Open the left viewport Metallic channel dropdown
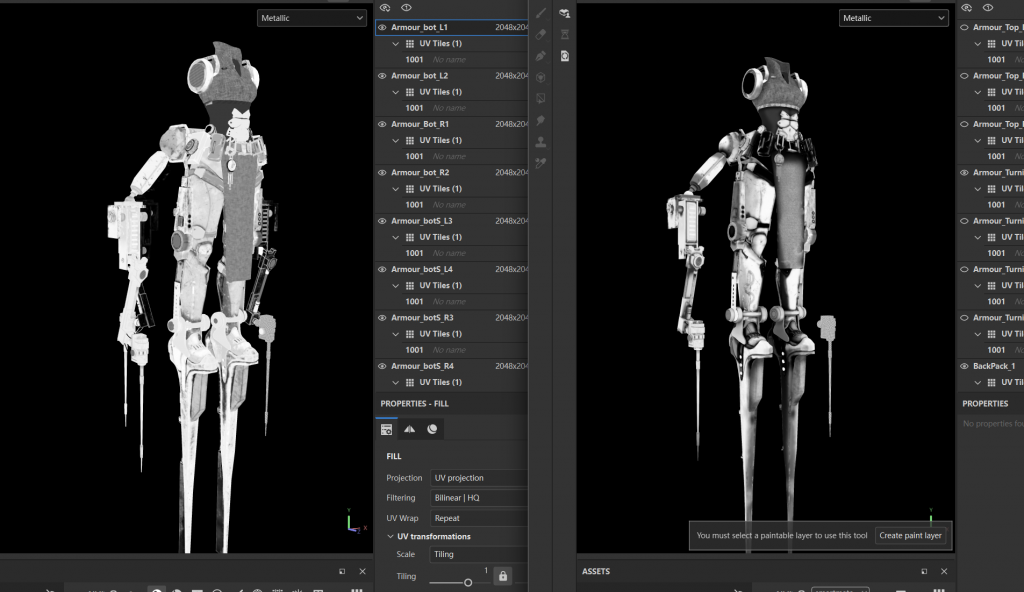The width and height of the screenshot is (1024, 592). (x=311, y=18)
